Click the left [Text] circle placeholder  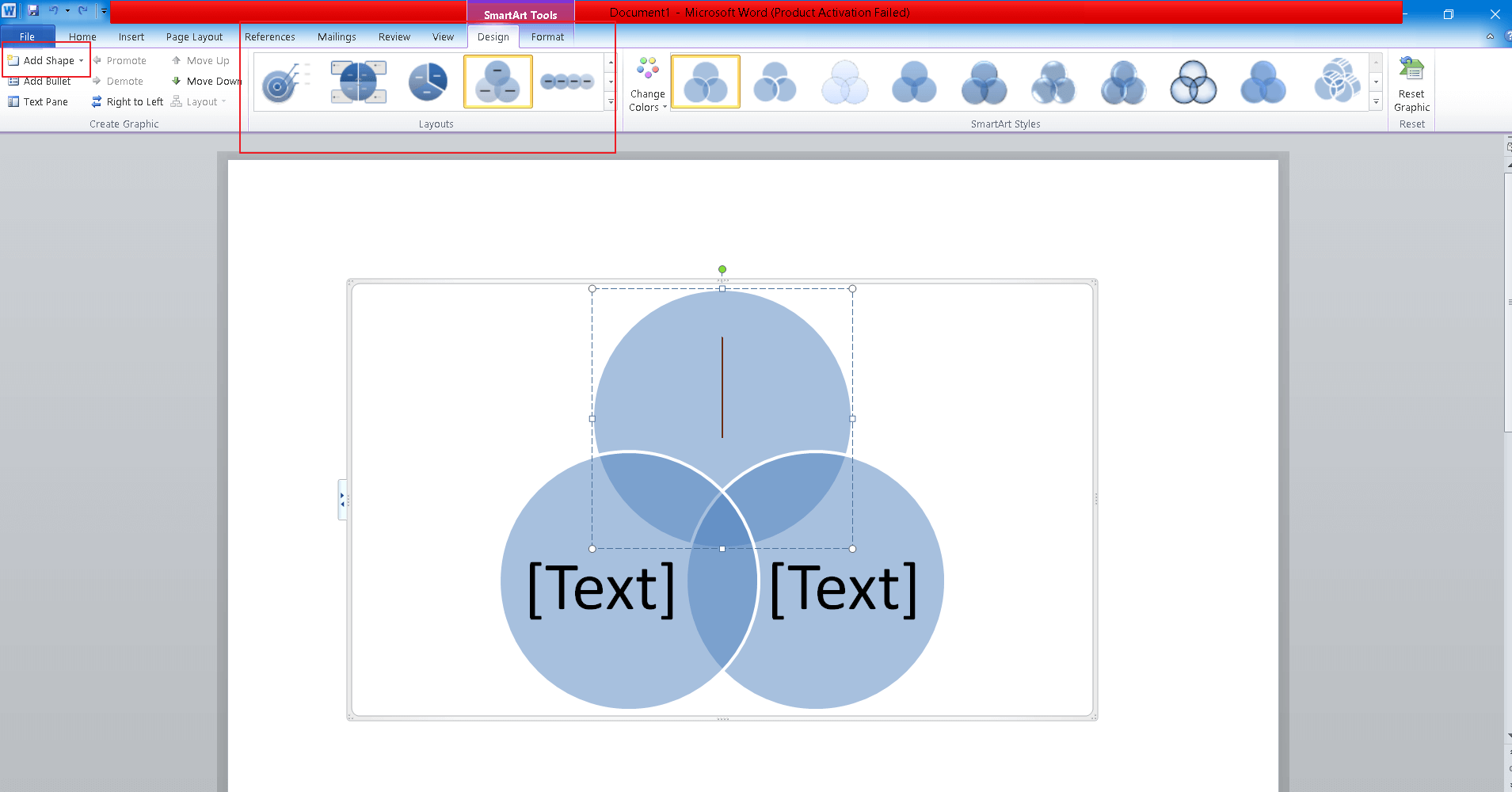pyautogui.click(x=600, y=588)
